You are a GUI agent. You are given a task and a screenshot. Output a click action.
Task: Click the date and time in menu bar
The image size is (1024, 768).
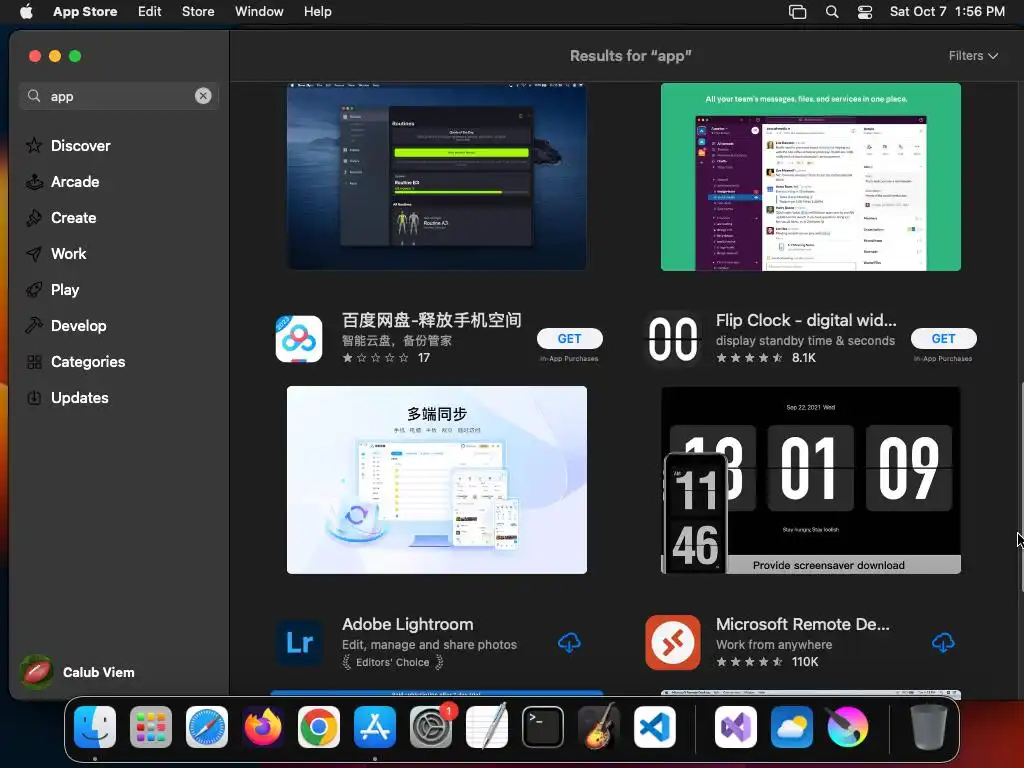pyautogui.click(x=947, y=12)
